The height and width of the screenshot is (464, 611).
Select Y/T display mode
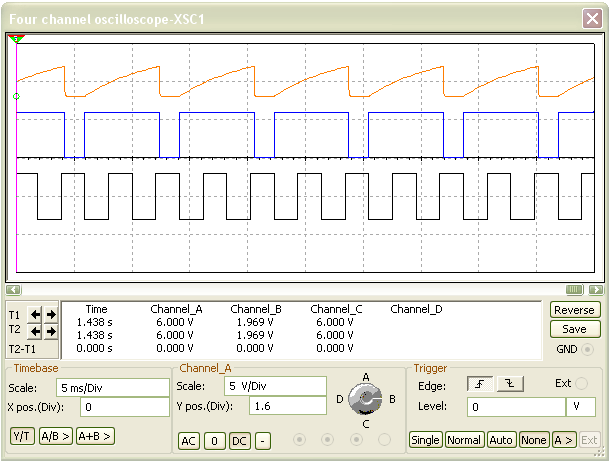pyautogui.click(x=22, y=436)
